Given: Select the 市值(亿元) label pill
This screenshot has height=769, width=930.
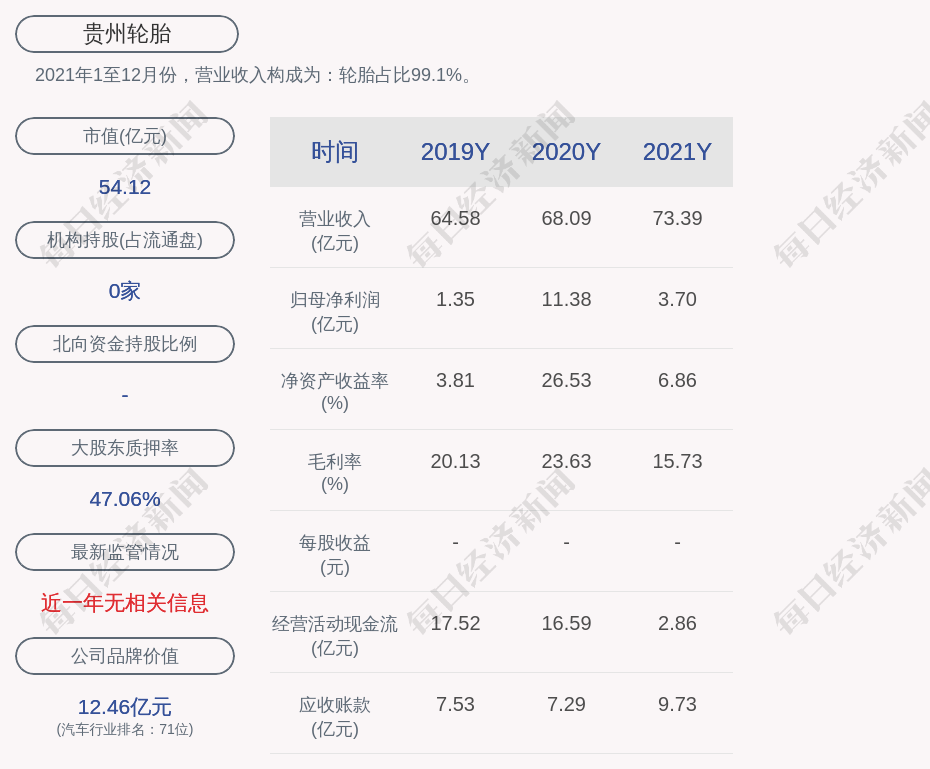Looking at the screenshot, I should pos(125,136).
